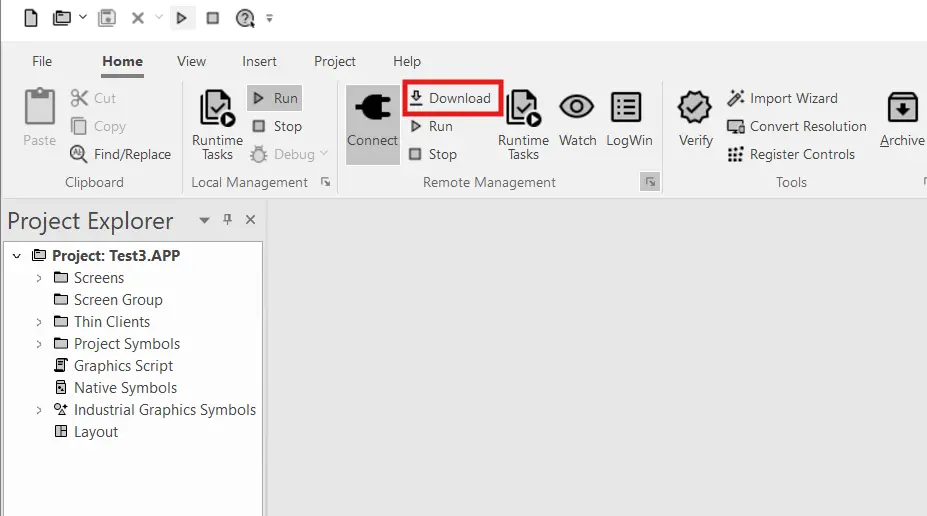The width and height of the screenshot is (927, 516).
Task: Open the Remote Management dialog launcher
Action: pyautogui.click(x=650, y=182)
